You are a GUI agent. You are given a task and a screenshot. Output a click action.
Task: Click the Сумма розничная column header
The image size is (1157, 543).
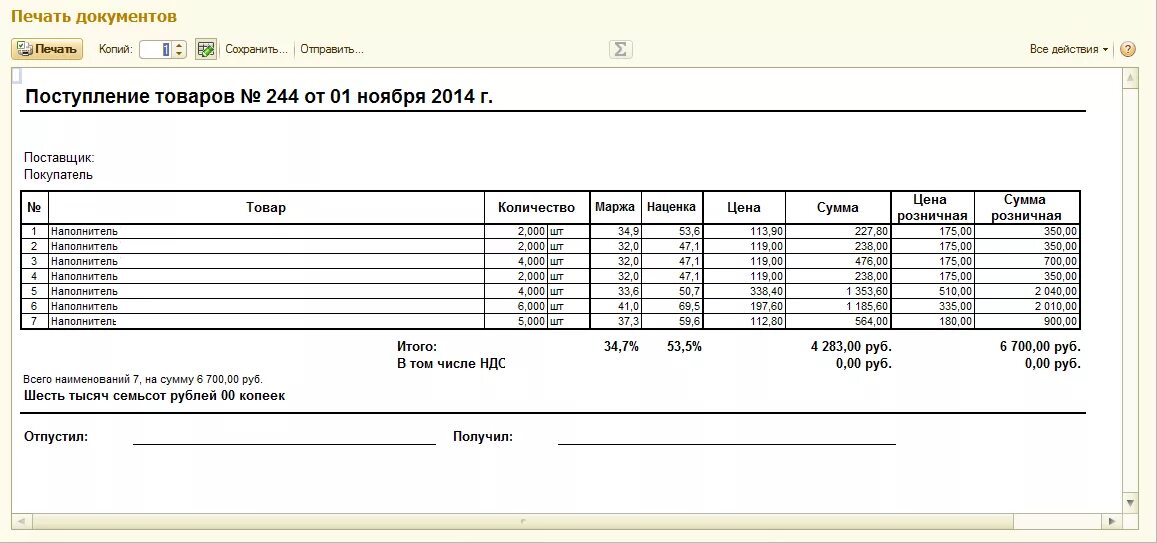[x=1026, y=207]
